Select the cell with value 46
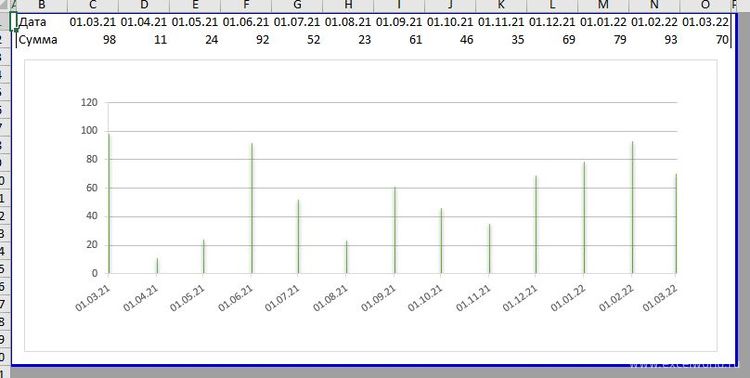 450,39
